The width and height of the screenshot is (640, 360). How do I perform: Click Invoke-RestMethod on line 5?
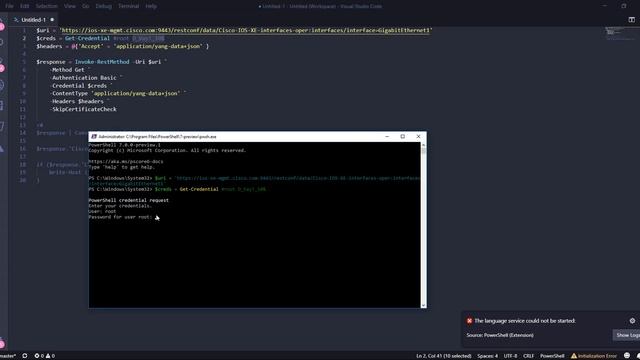point(102,62)
